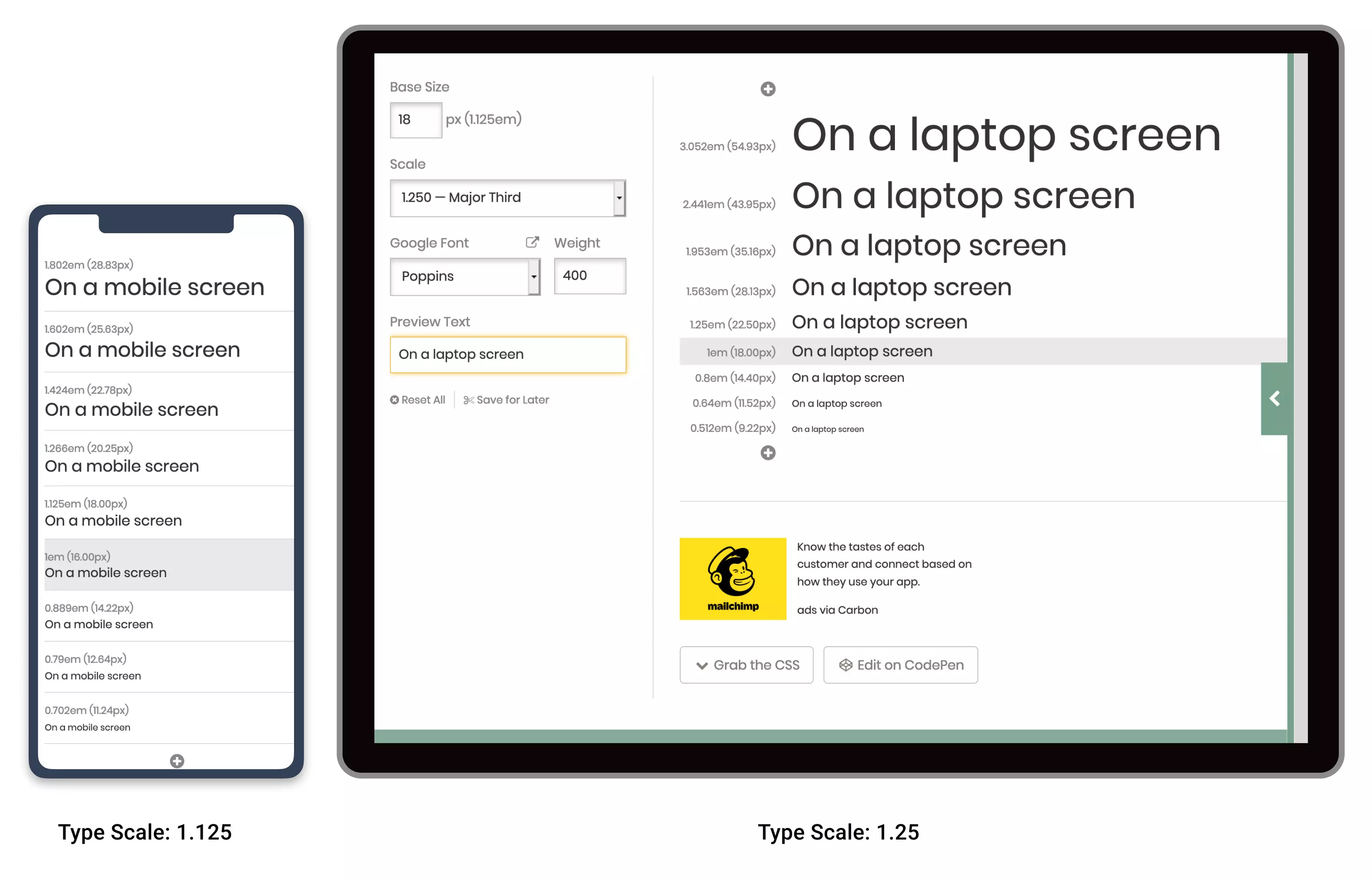Click the Grab the CSS button
This screenshot has height=879, width=1372.
tap(746, 664)
